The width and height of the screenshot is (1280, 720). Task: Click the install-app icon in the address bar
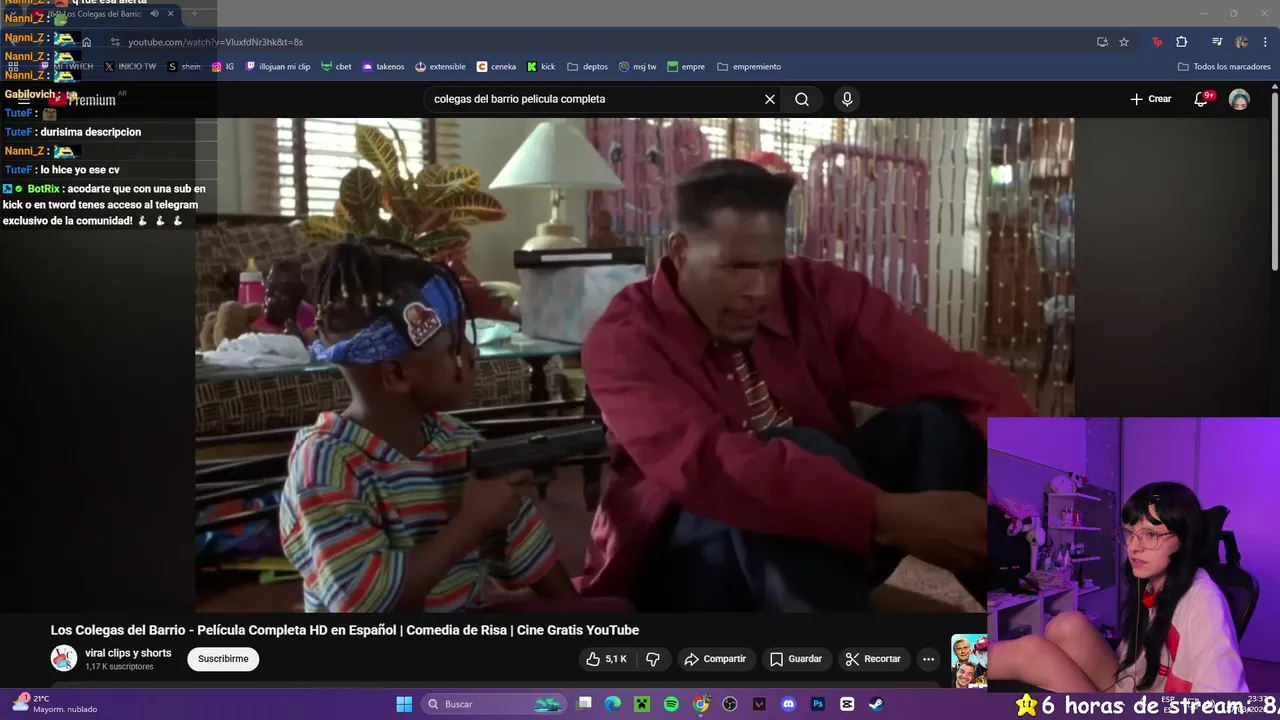(x=1102, y=42)
